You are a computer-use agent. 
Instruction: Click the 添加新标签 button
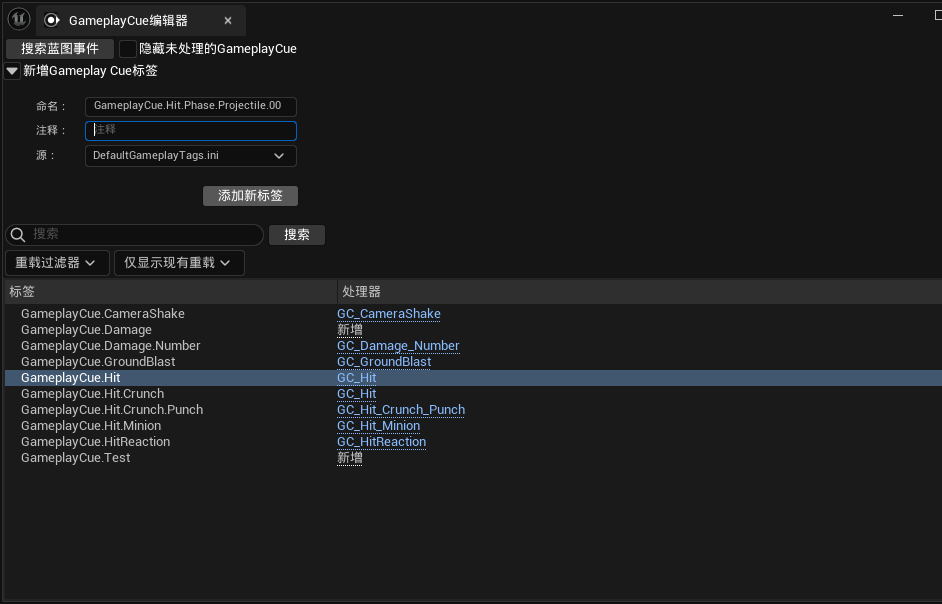point(250,195)
